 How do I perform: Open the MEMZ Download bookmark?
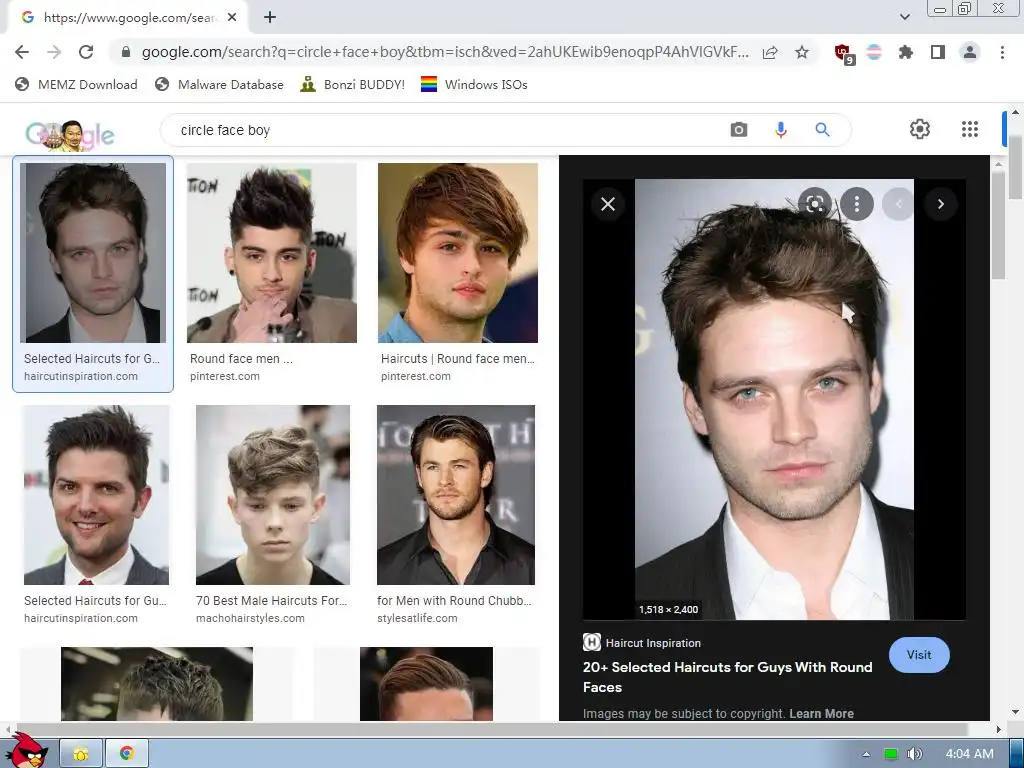(x=76, y=85)
